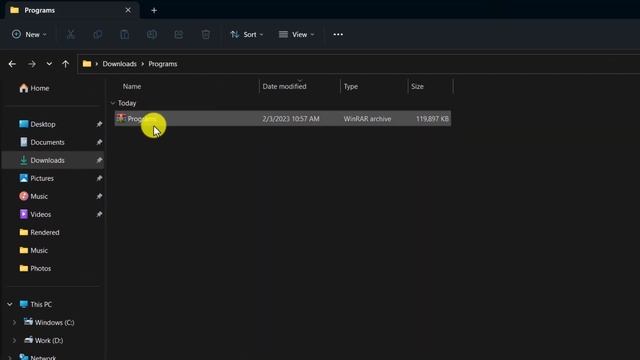Viewport: 640px width, 360px height.
Task: Open the View layout dropdown
Action: [x=296, y=35]
